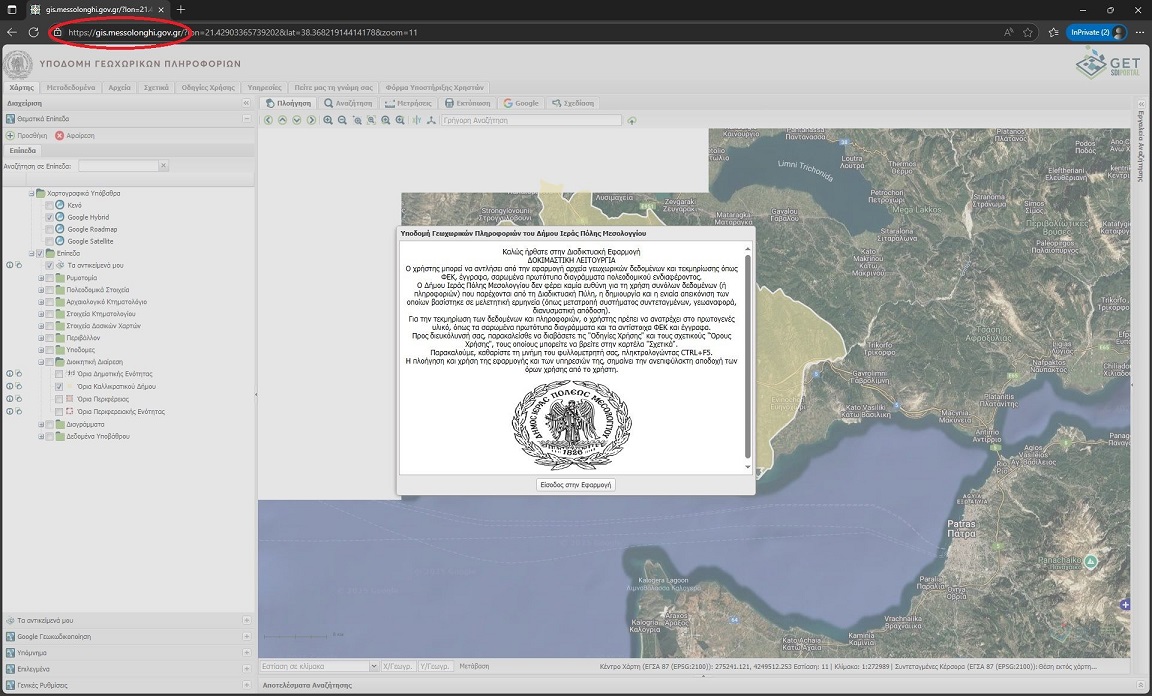The height and width of the screenshot is (696, 1152).
Task: Click the pan right arrow icon
Action: (x=312, y=120)
